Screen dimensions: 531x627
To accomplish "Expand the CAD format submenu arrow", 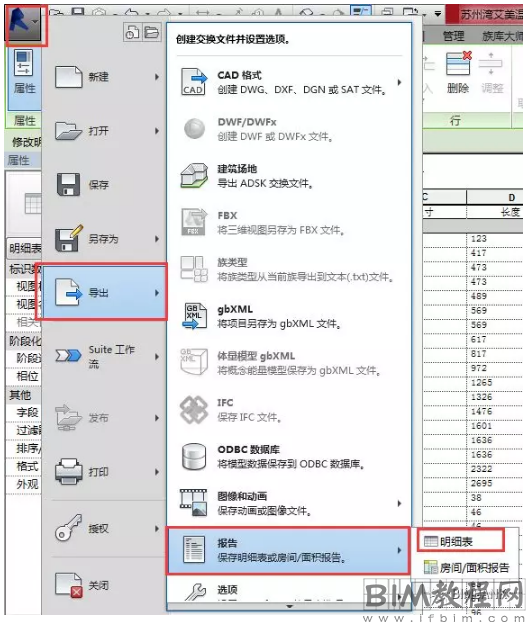I will 399,82.
